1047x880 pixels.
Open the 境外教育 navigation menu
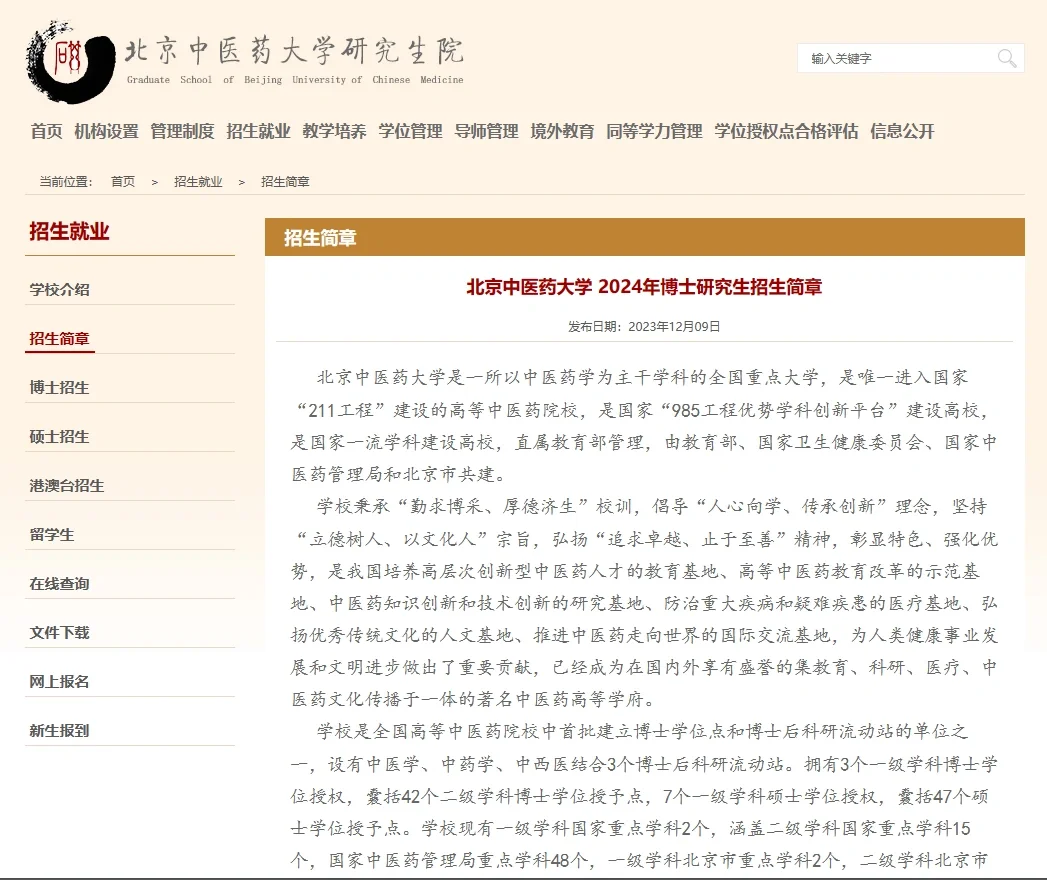(562, 132)
